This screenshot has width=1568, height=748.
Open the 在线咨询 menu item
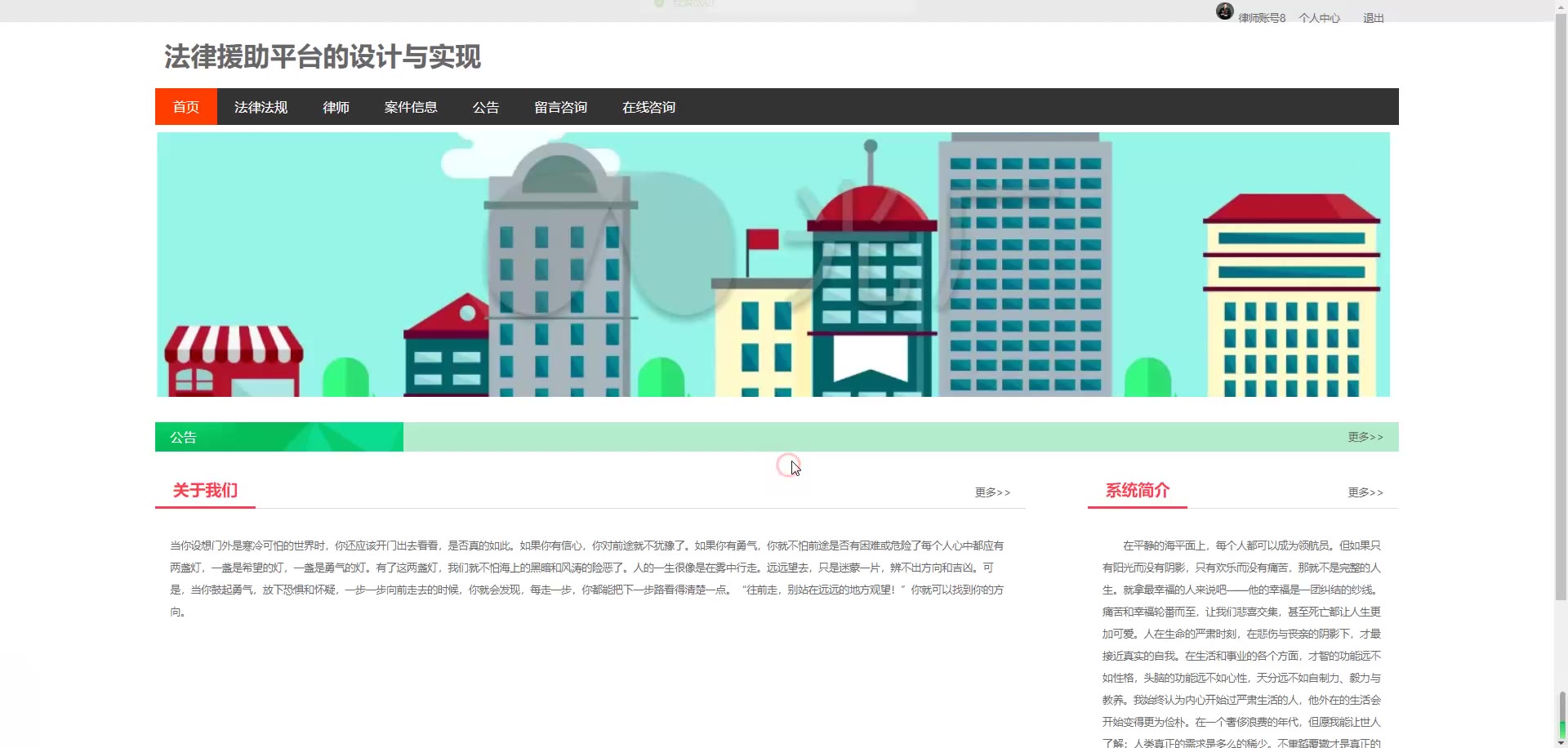click(x=648, y=107)
